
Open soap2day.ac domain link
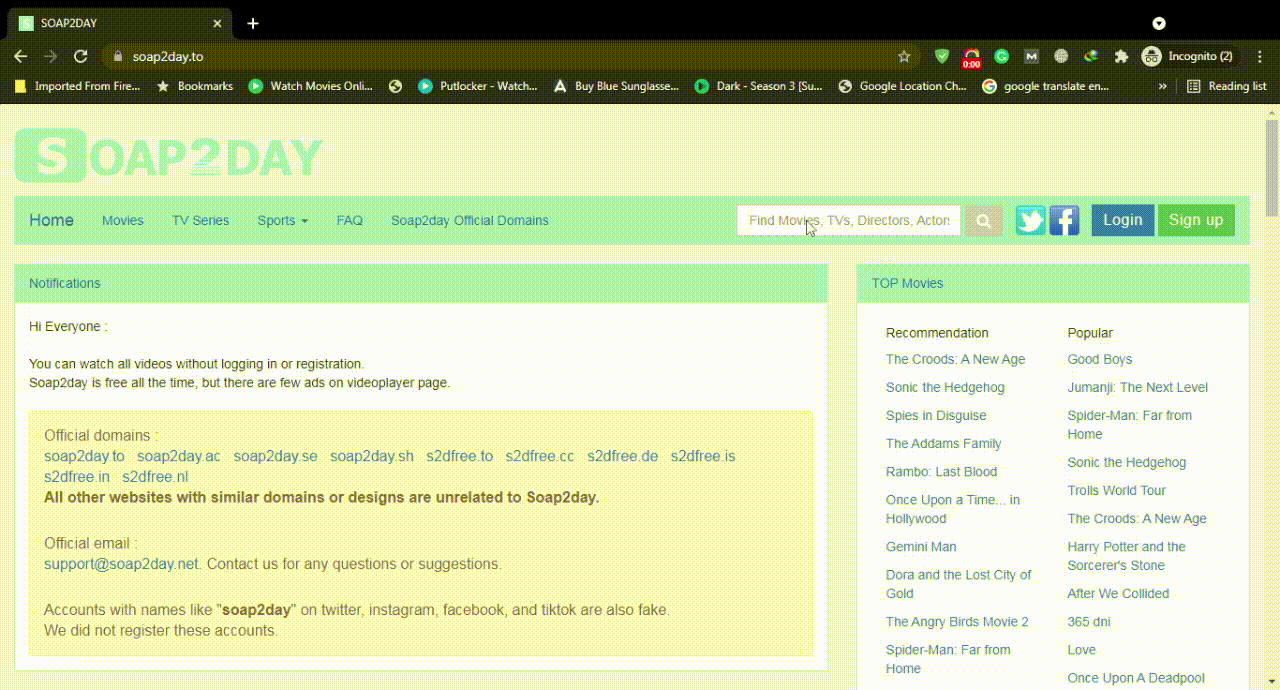click(179, 456)
